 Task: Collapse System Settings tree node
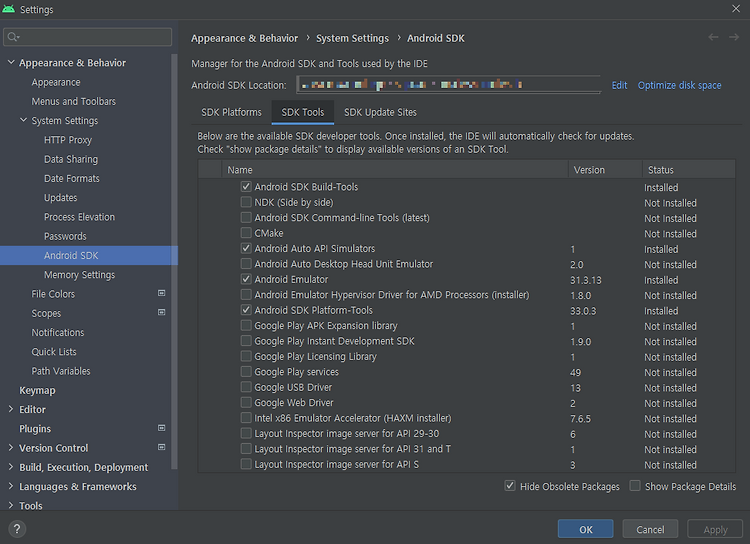pos(23,120)
